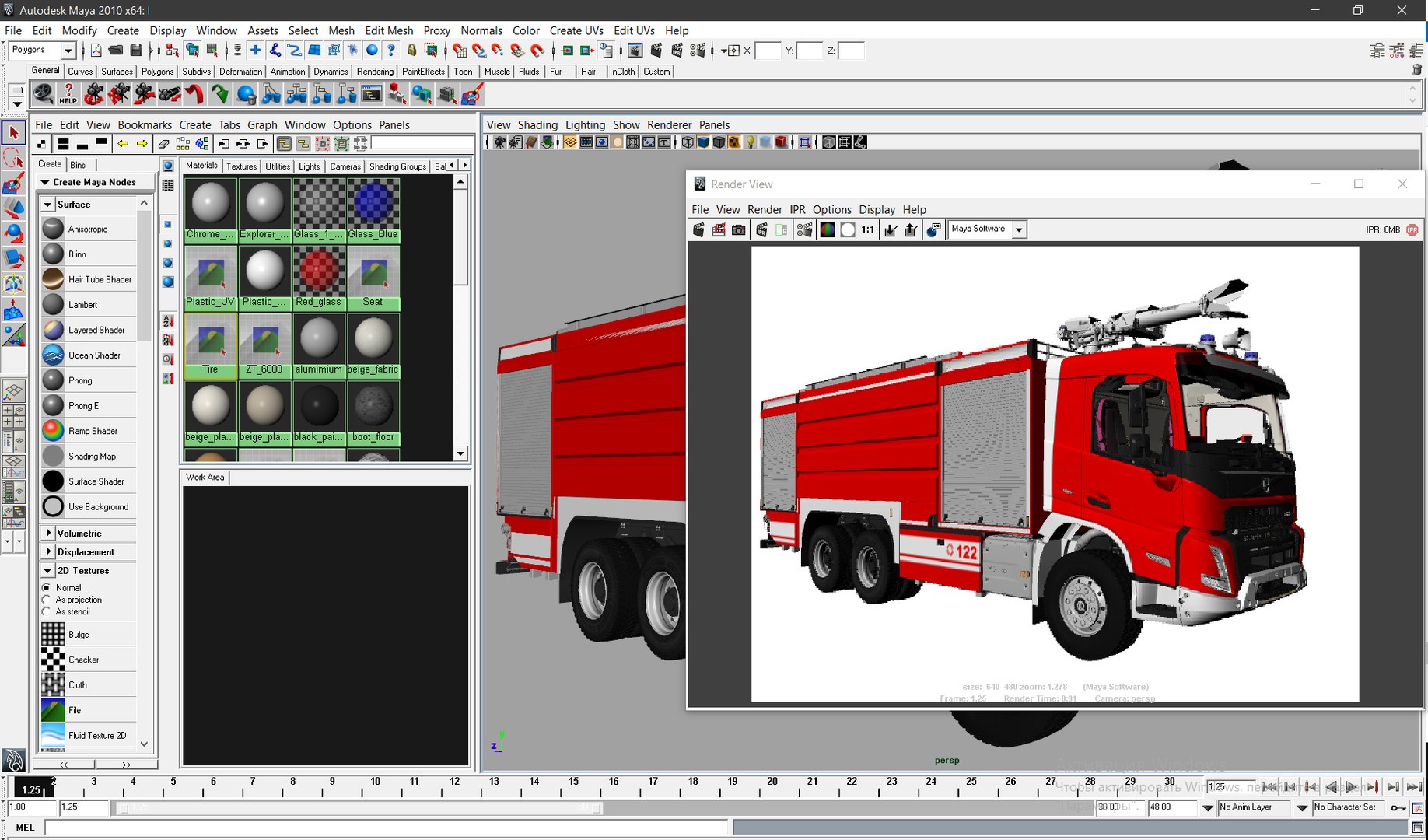Click IPR render icon in Render View

[762, 229]
